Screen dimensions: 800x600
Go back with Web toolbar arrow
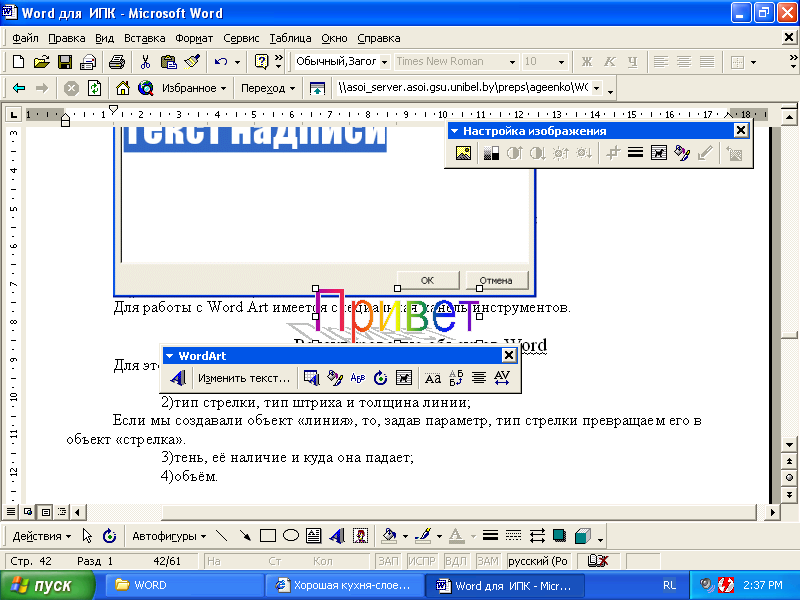[x=18, y=88]
